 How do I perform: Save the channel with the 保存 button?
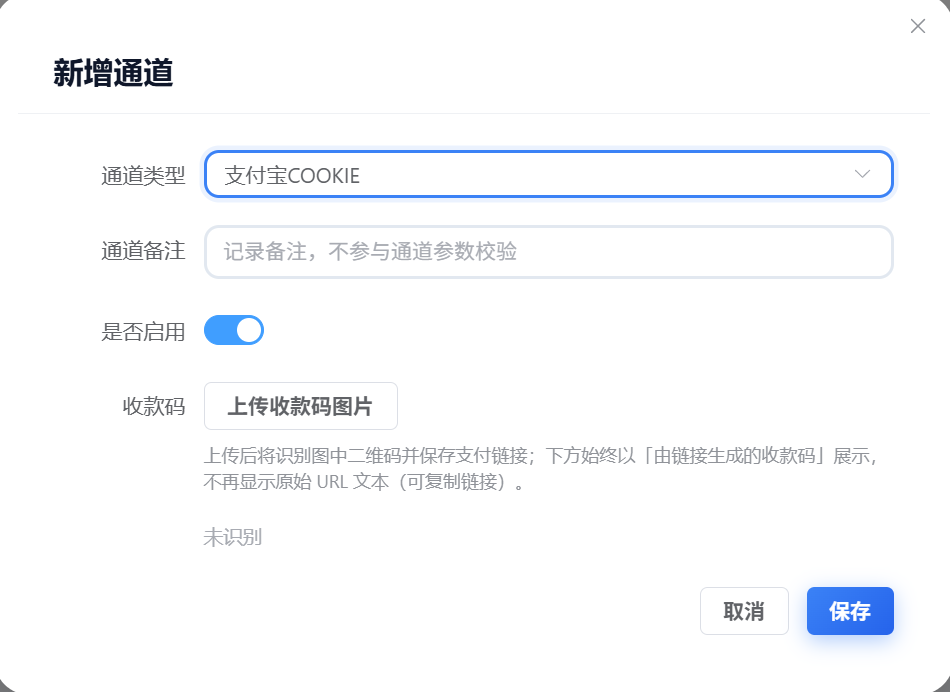[849, 611]
